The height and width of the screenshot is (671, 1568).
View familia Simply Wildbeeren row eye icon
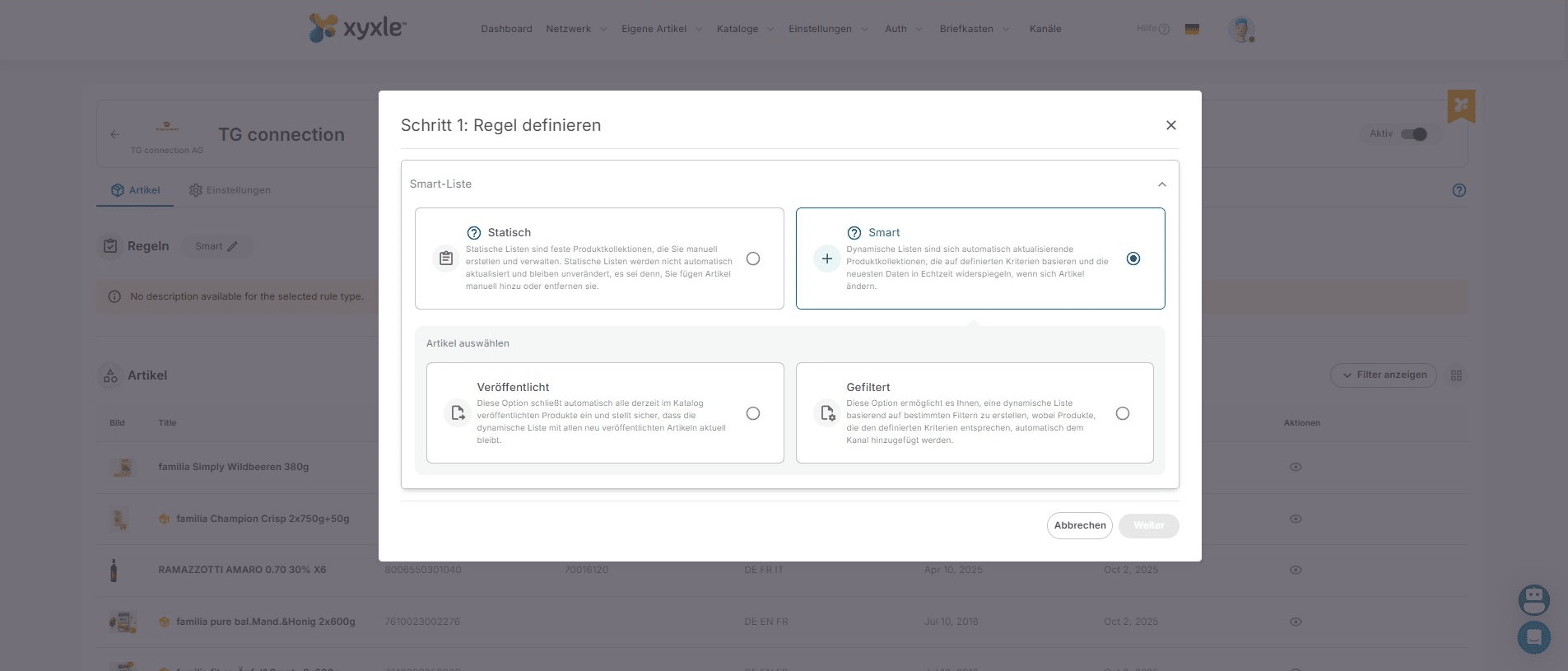pos(1296,467)
